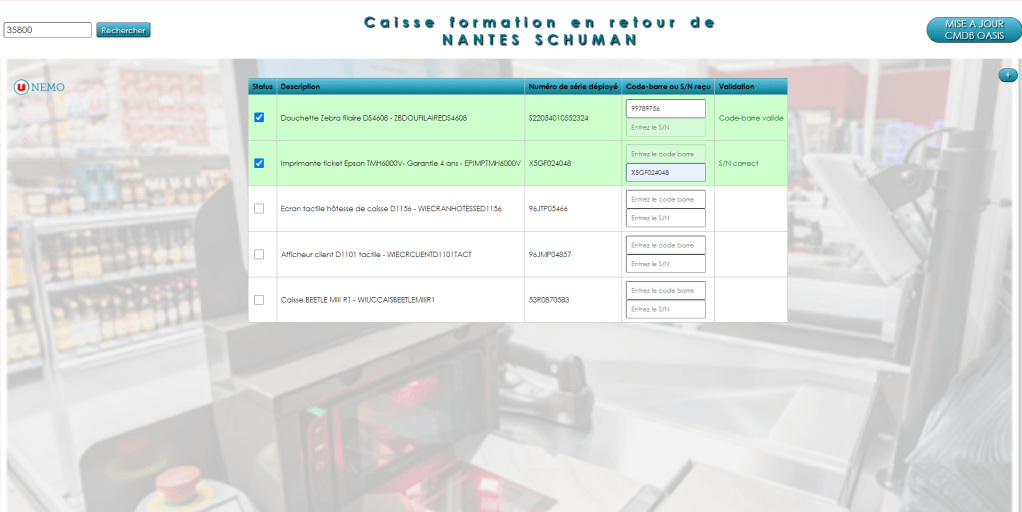Image resolution: width=1022 pixels, height=512 pixels.
Task: Click the barcode field for Imprimante Epson
Action: 665,154
